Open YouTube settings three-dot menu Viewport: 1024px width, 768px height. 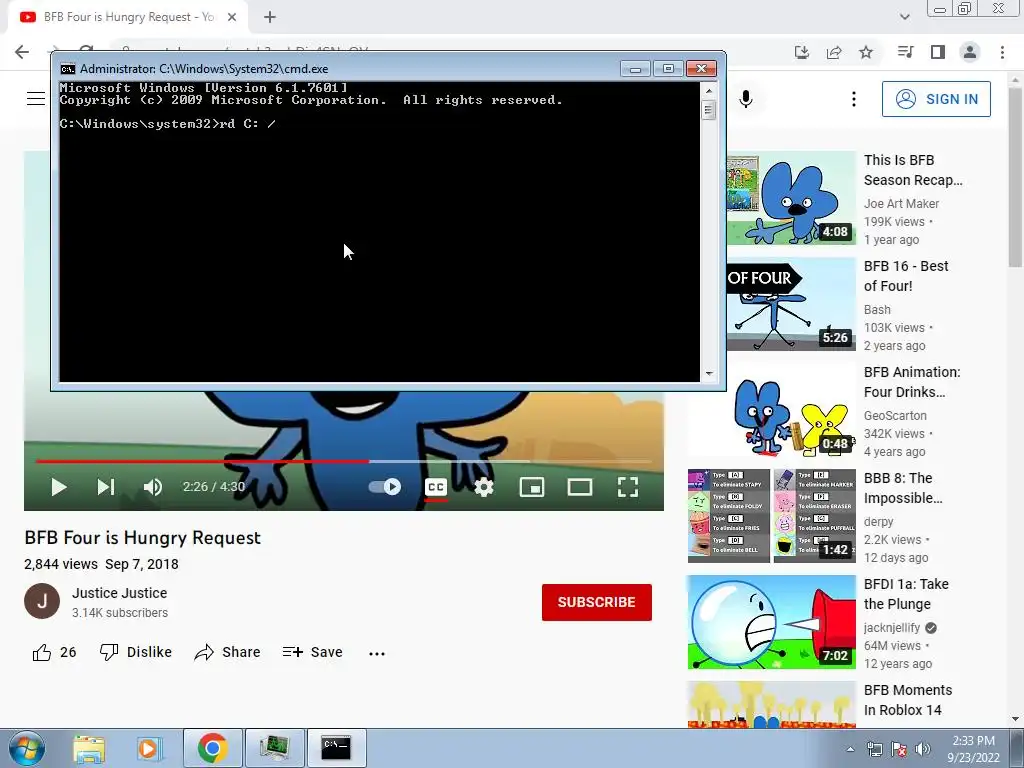pyautogui.click(x=854, y=99)
